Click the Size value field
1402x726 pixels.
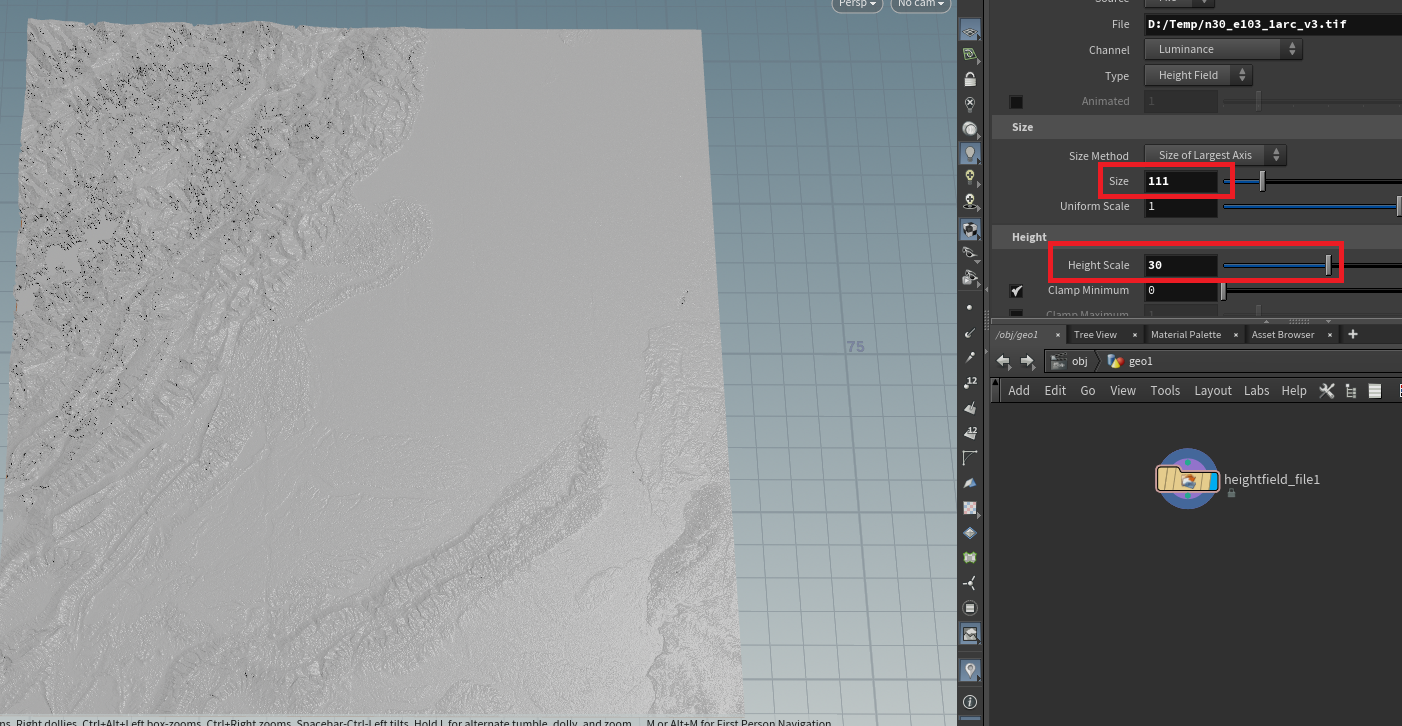1181,181
